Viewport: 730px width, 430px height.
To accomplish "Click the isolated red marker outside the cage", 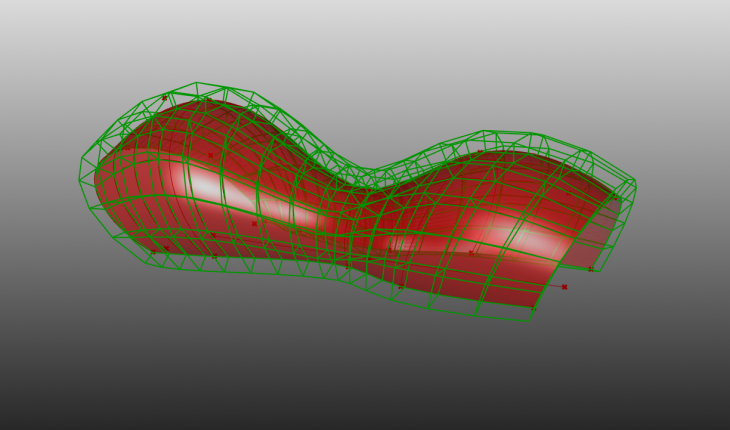I will tap(564, 287).
